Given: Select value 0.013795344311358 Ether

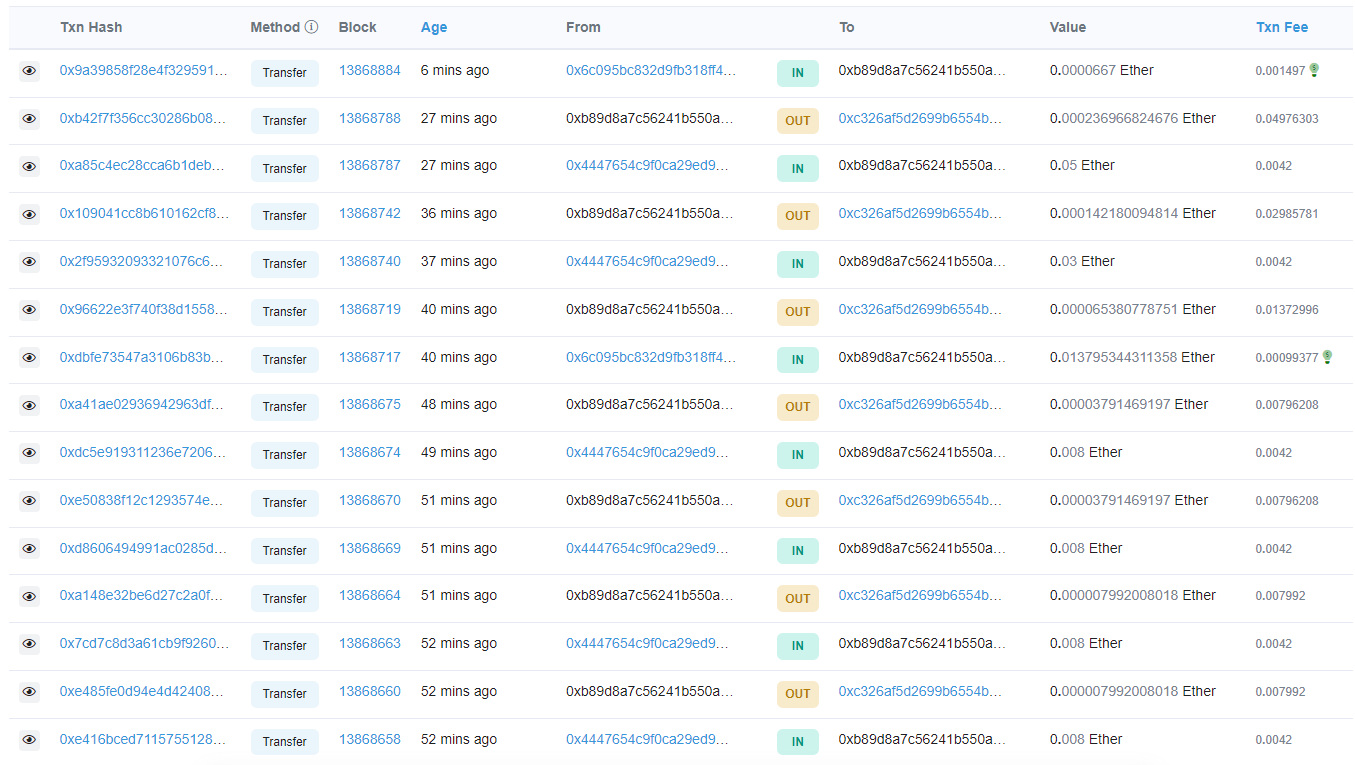Looking at the screenshot, I should pos(1133,357).
